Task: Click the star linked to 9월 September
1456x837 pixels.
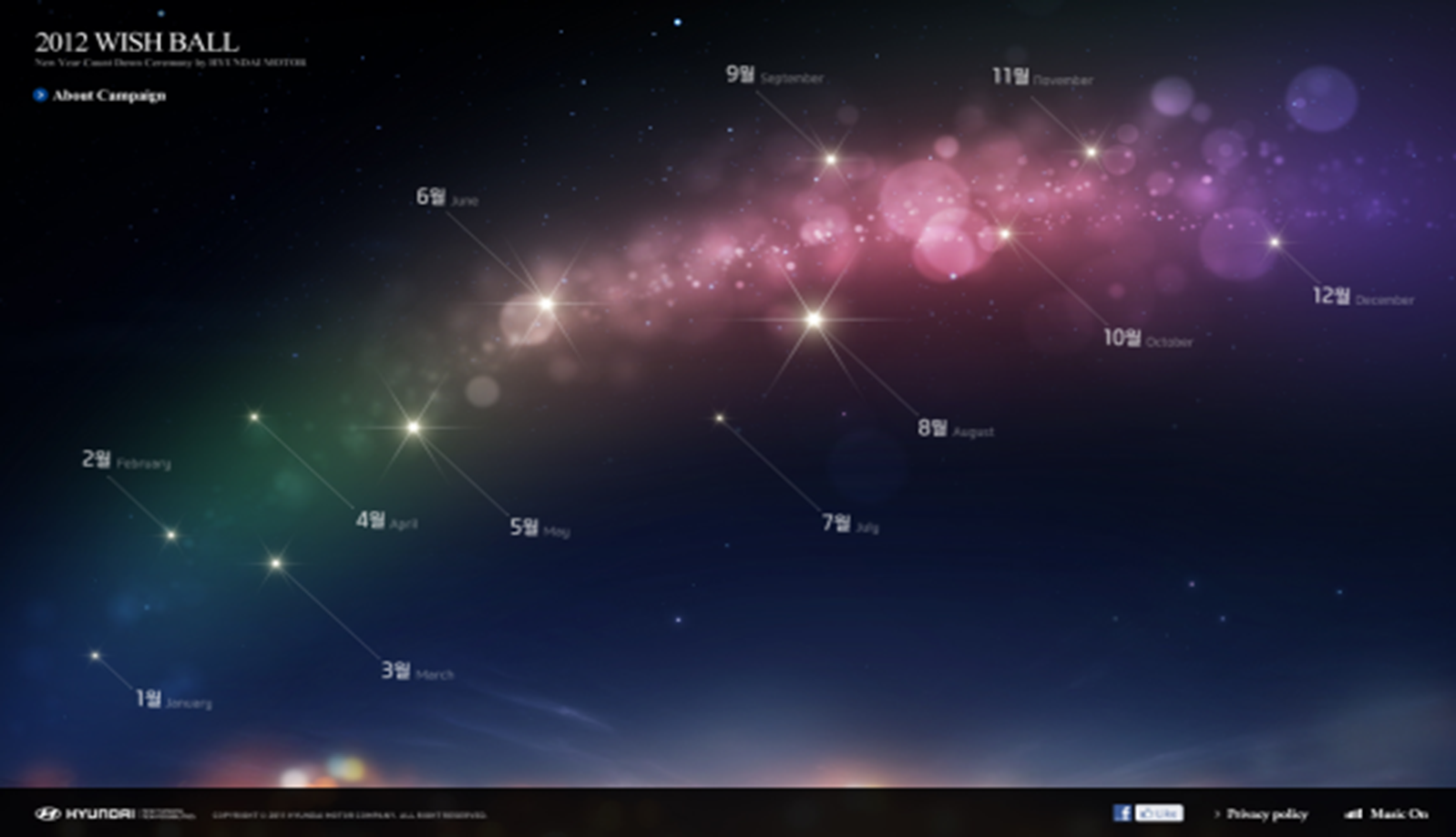Action: click(830, 159)
